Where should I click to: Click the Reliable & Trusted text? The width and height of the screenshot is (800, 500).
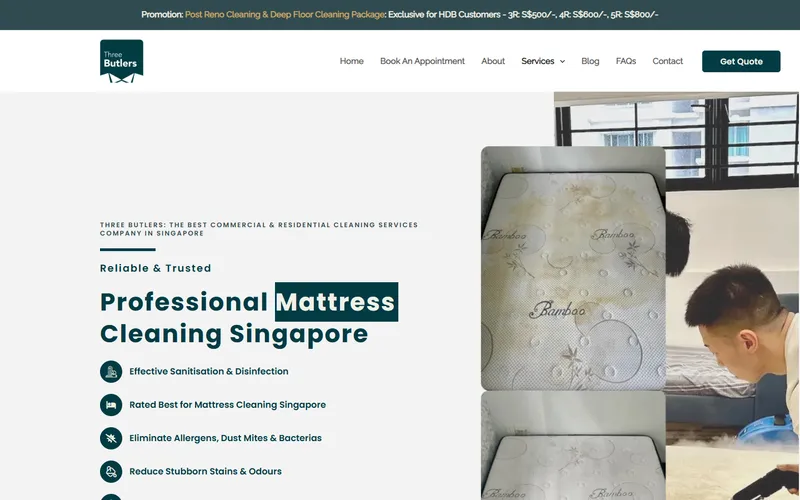click(x=156, y=268)
